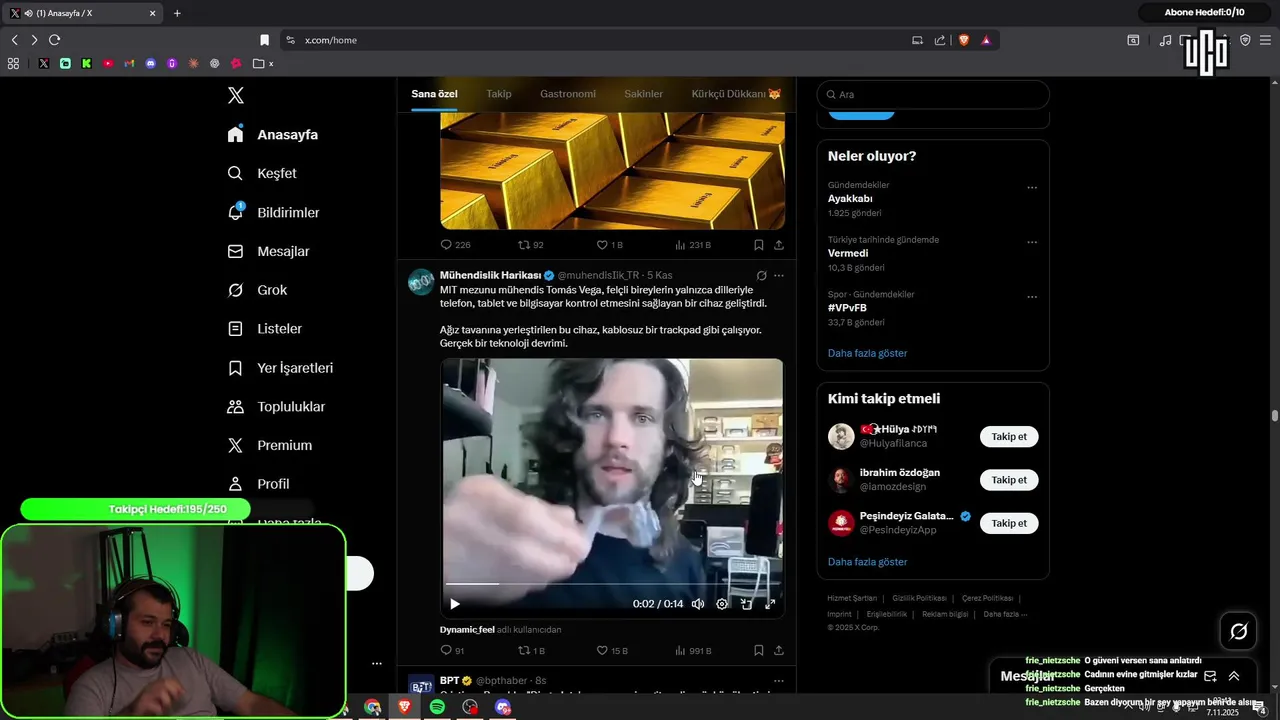This screenshot has width=1280, height=720.
Task: Open Mesajlar in the sidebar
Action: click(268, 251)
